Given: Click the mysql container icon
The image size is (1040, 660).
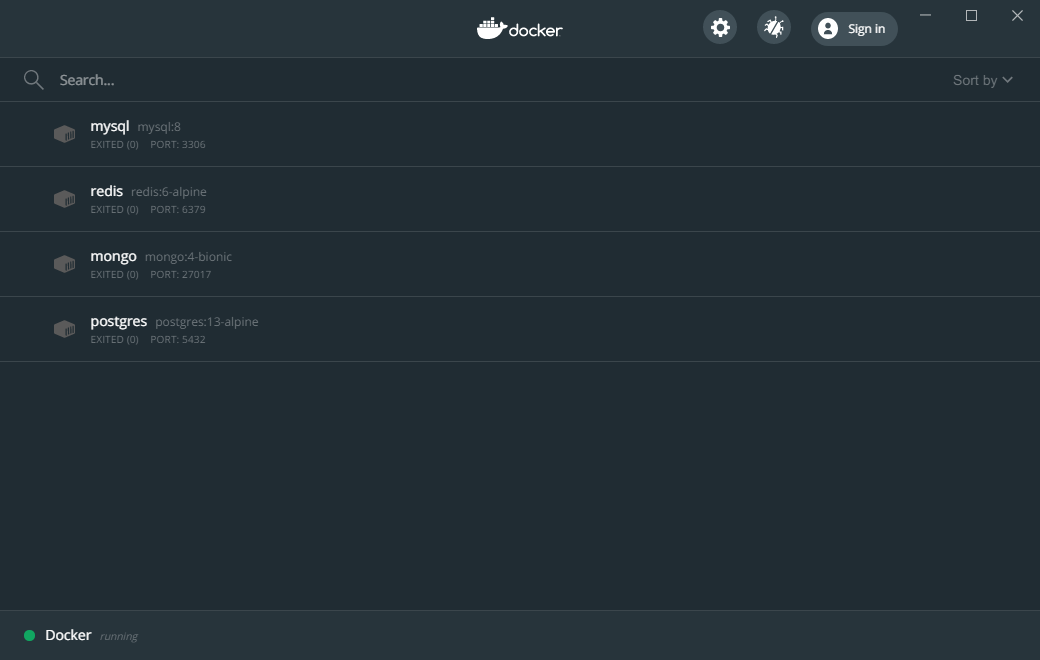Looking at the screenshot, I should [64, 134].
